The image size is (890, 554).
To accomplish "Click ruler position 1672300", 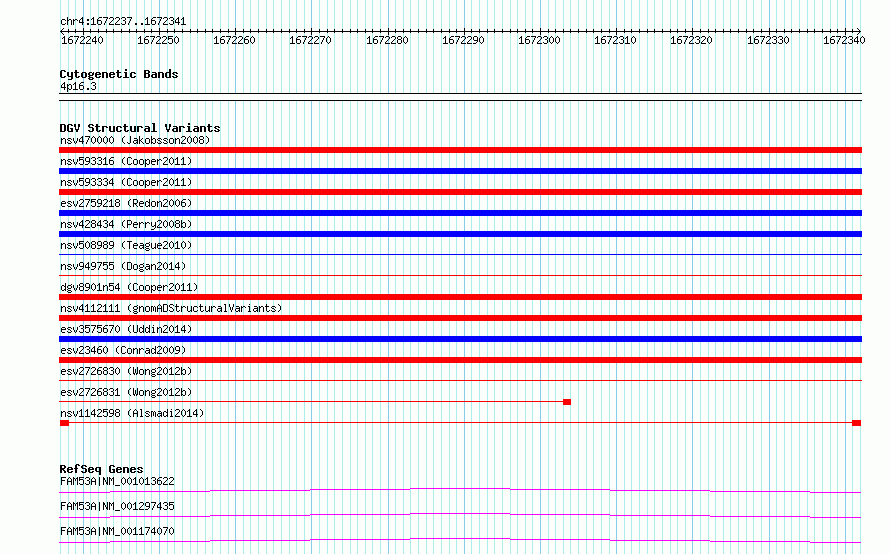I will click(x=539, y=40).
